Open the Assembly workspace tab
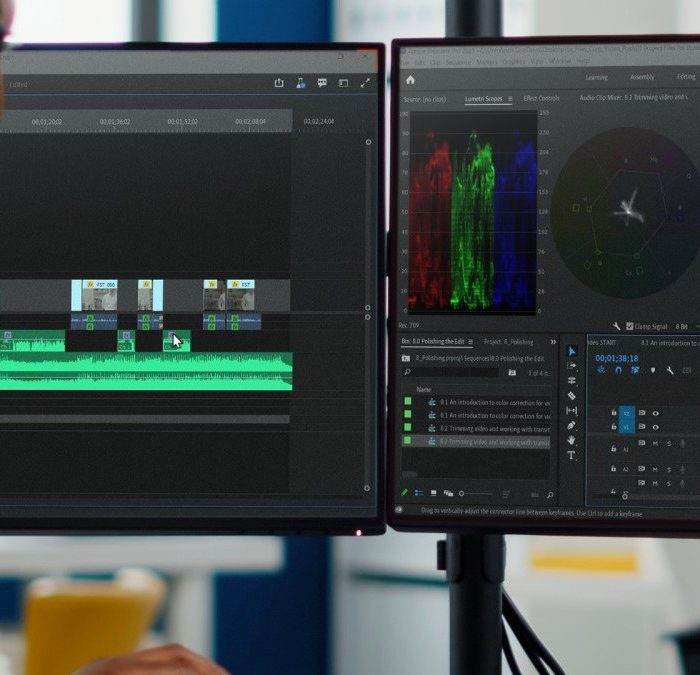This screenshot has height=675, width=700. pyautogui.click(x=642, y=77)
